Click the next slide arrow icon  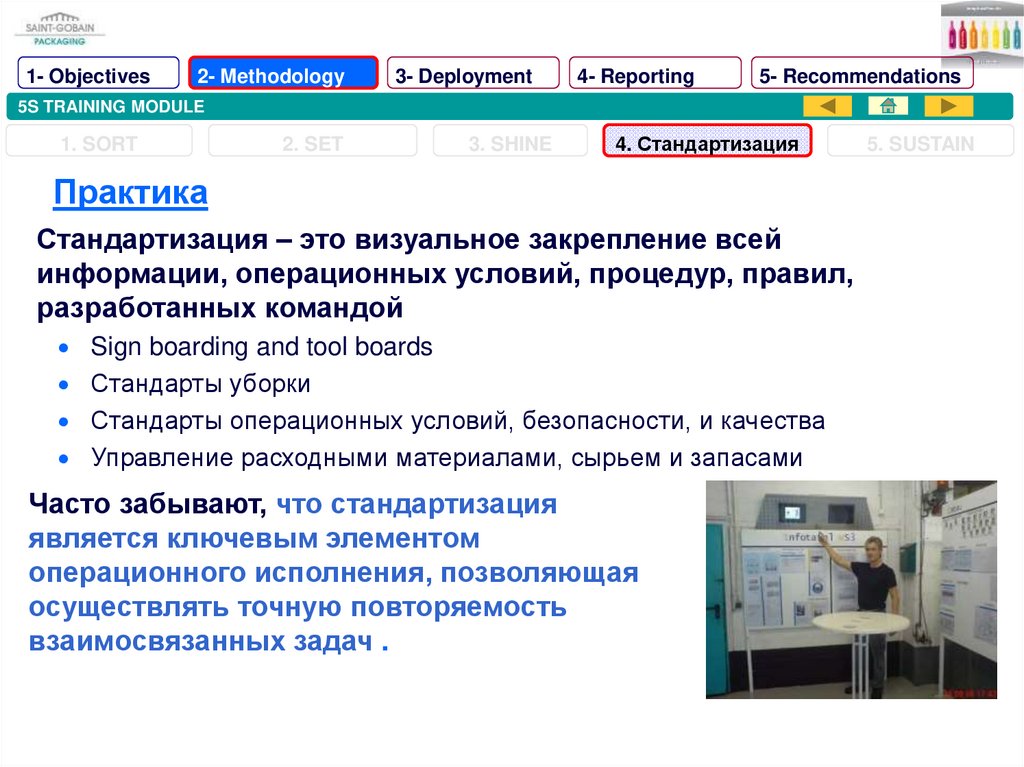[948, 106]
